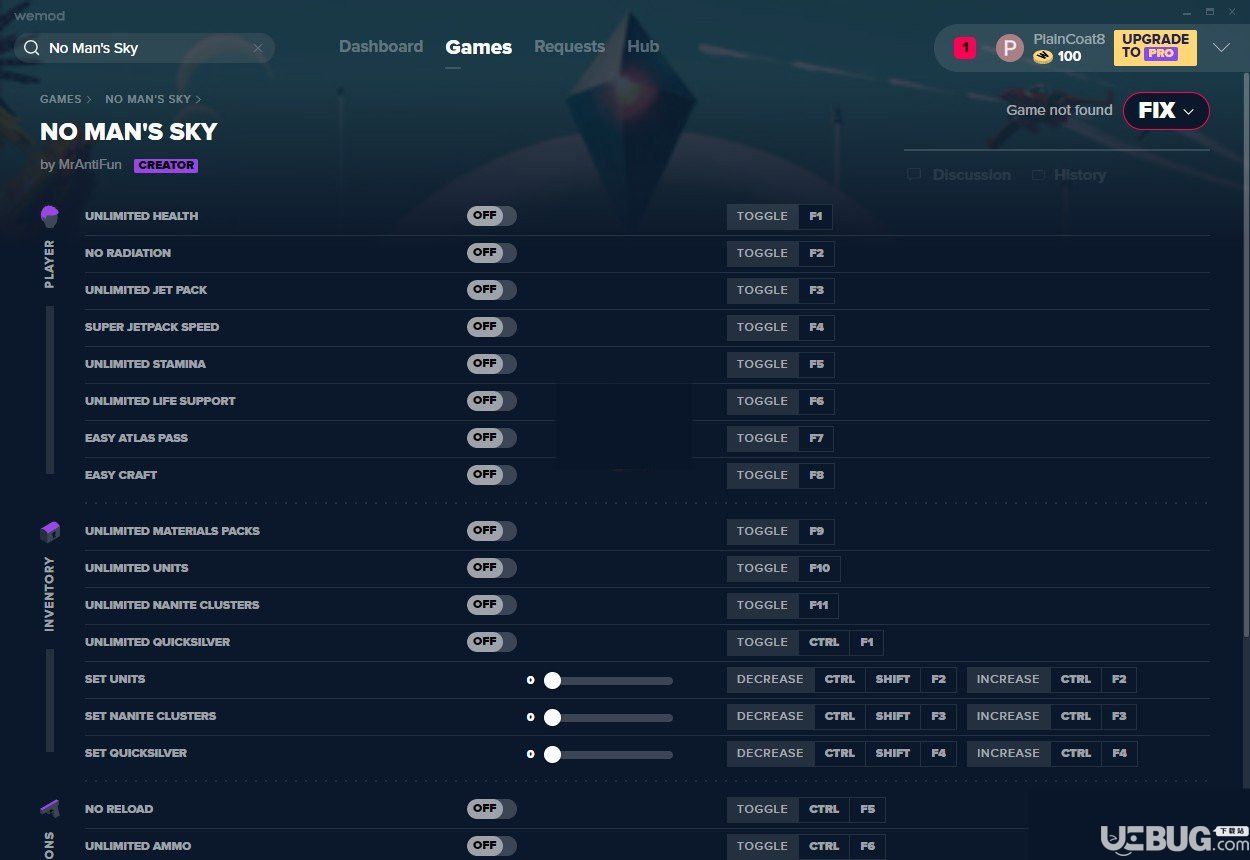Click the NO MAN'S SKY breadcrumb
This screenshot has height=860, width=1250.
pos(148,99)
